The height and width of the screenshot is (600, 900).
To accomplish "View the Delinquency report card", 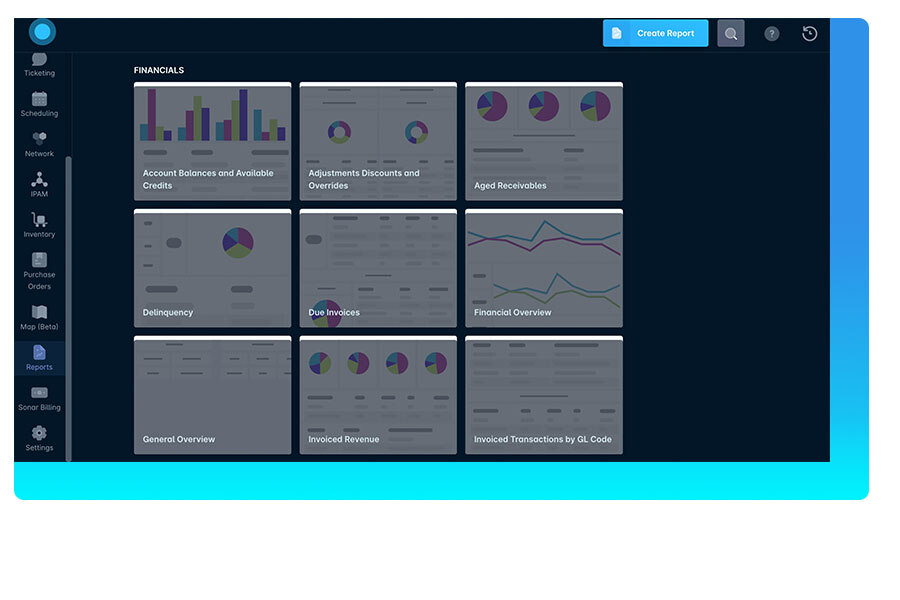I will 212,268.
